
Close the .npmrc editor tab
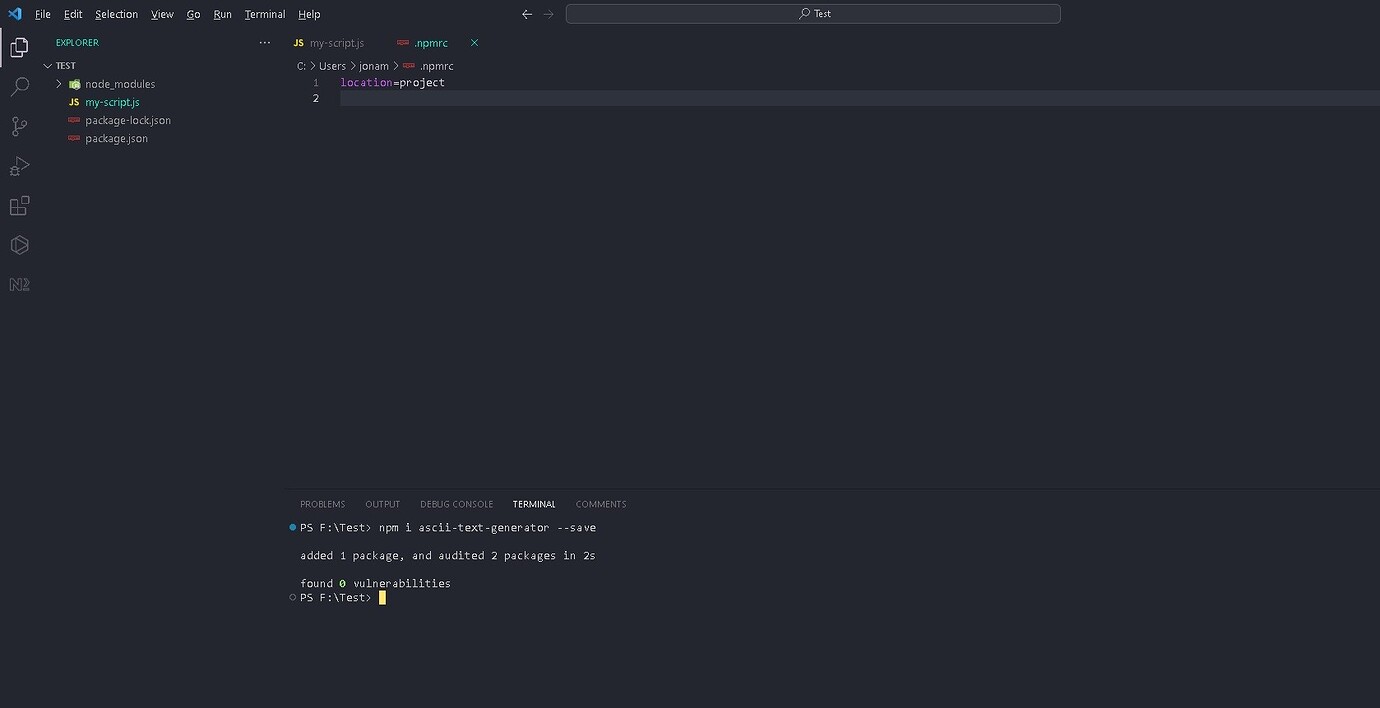click(x=474, y=43)
